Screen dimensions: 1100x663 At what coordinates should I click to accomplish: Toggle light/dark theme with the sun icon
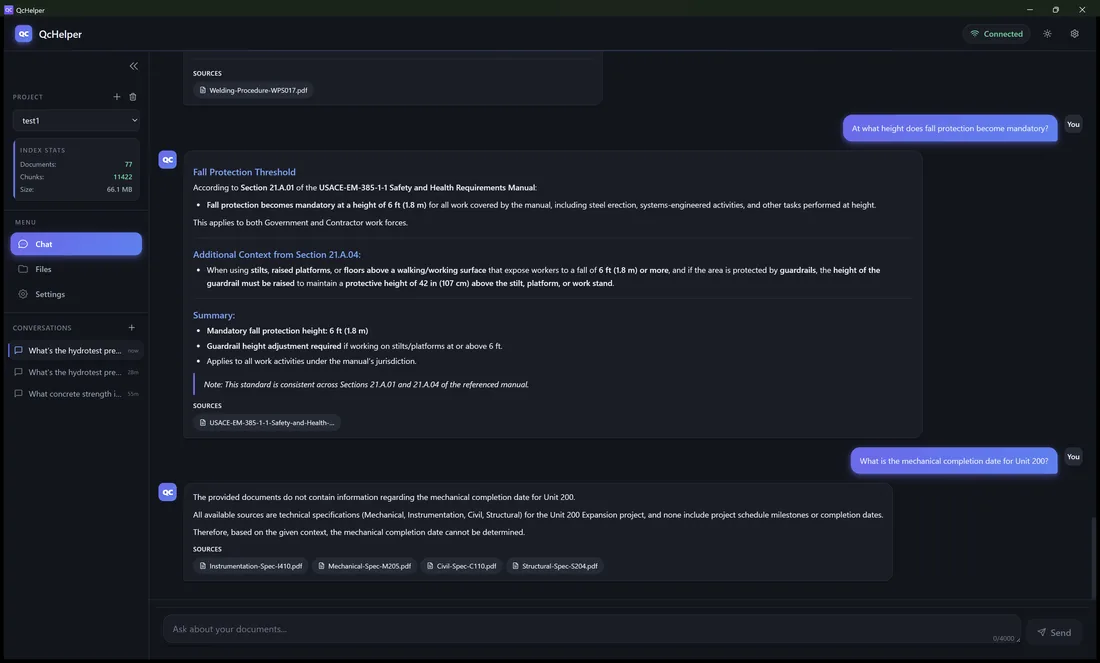(x=1047, y=34)
